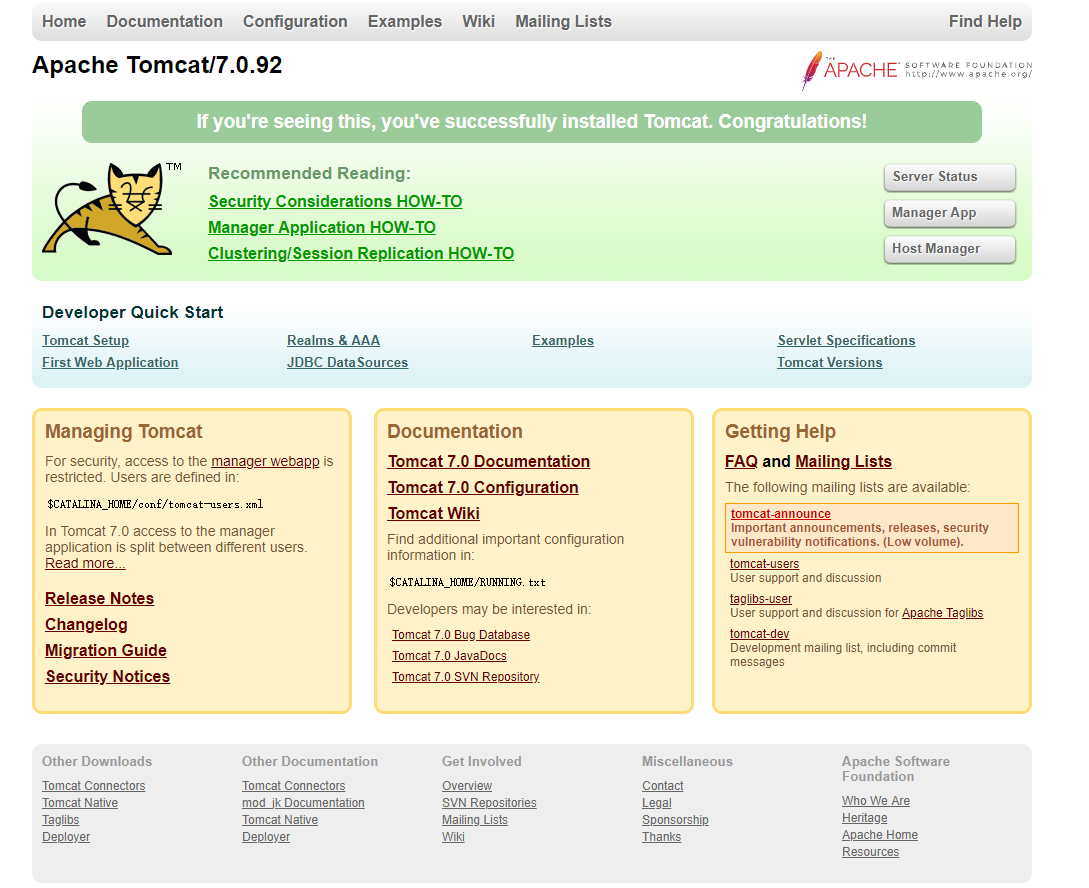
Task: Open the Migration Guide link
Action: 106,651
